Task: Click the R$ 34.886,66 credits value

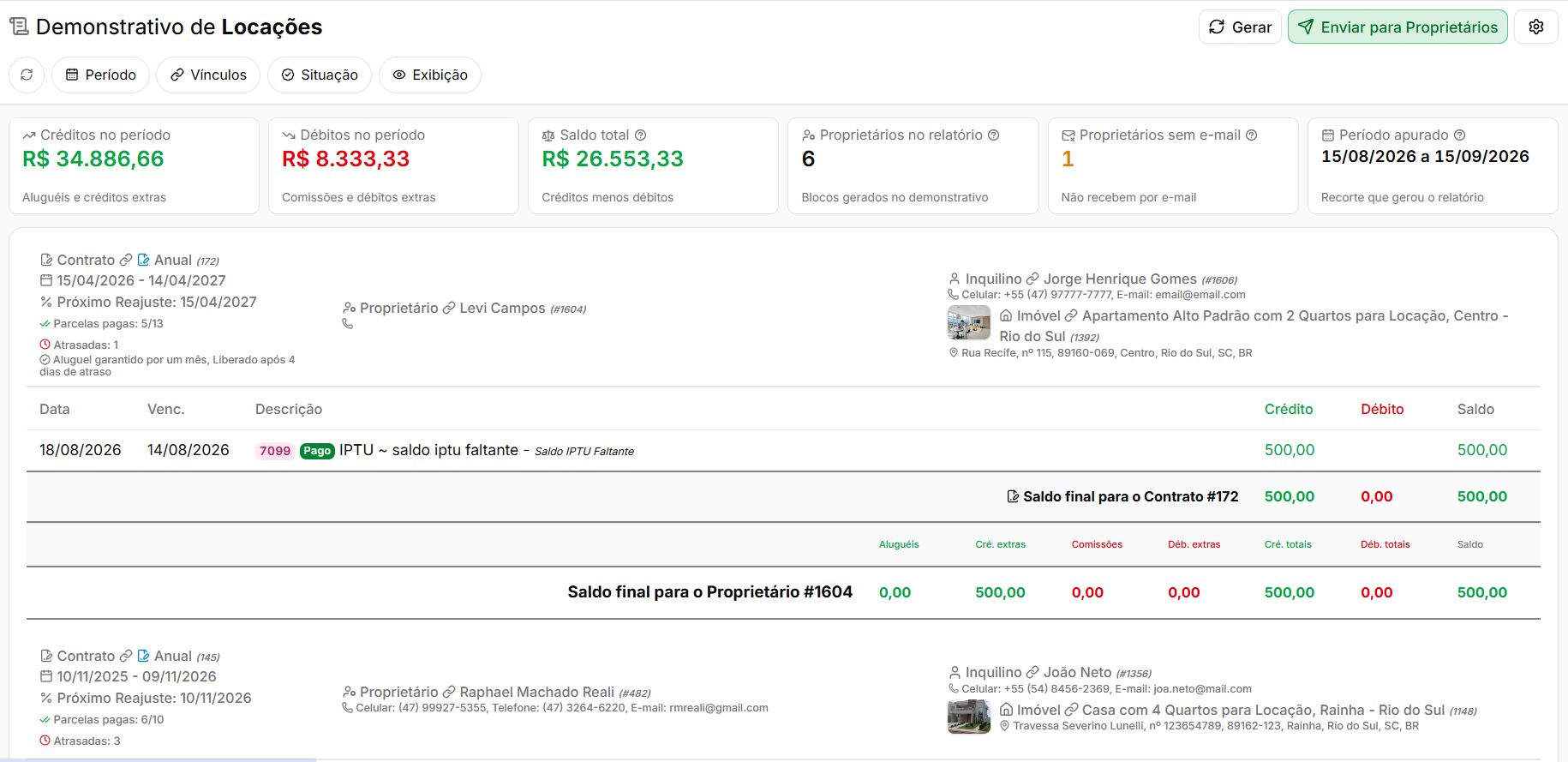Action: (x=93, y=159)
